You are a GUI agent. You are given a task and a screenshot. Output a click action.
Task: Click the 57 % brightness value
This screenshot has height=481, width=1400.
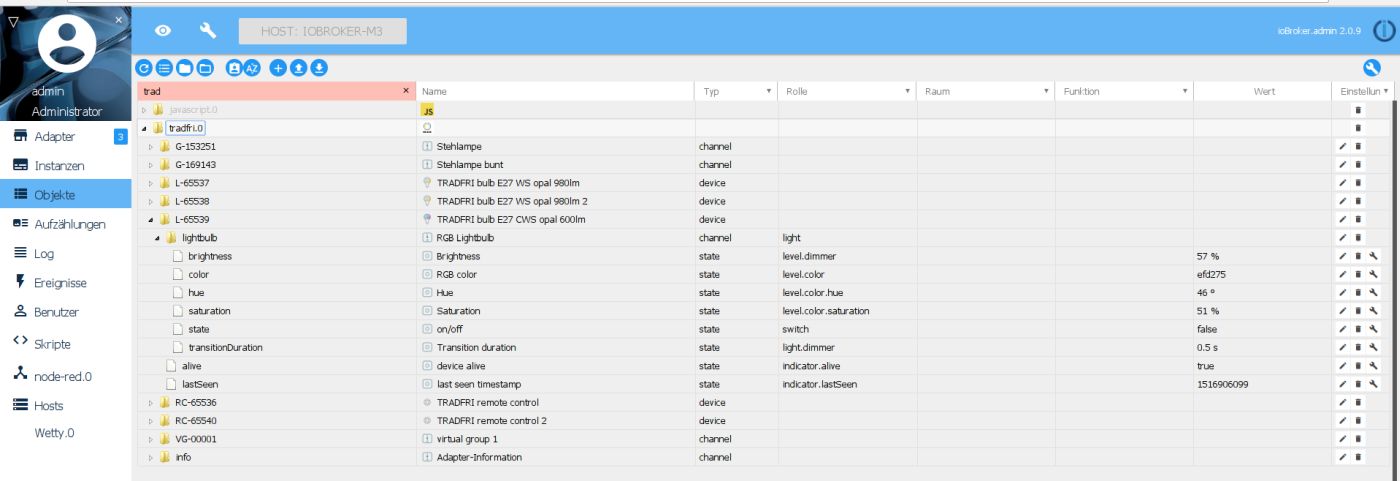coord(1209,256)
